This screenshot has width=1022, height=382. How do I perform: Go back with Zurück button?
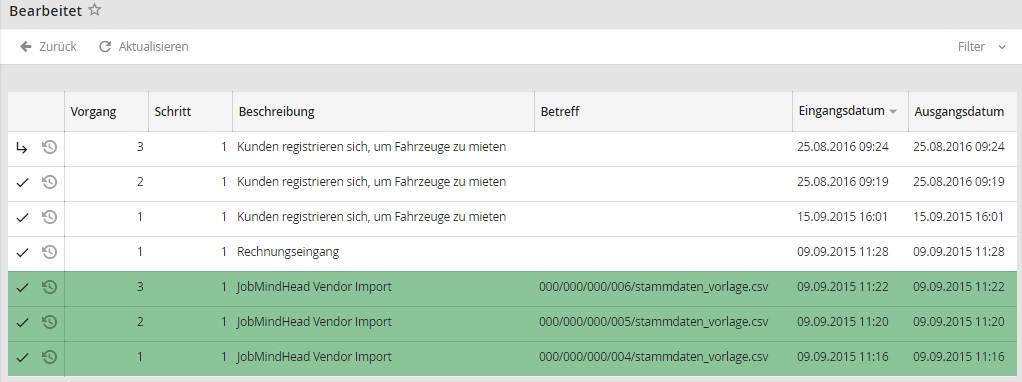tap(48, 47)
